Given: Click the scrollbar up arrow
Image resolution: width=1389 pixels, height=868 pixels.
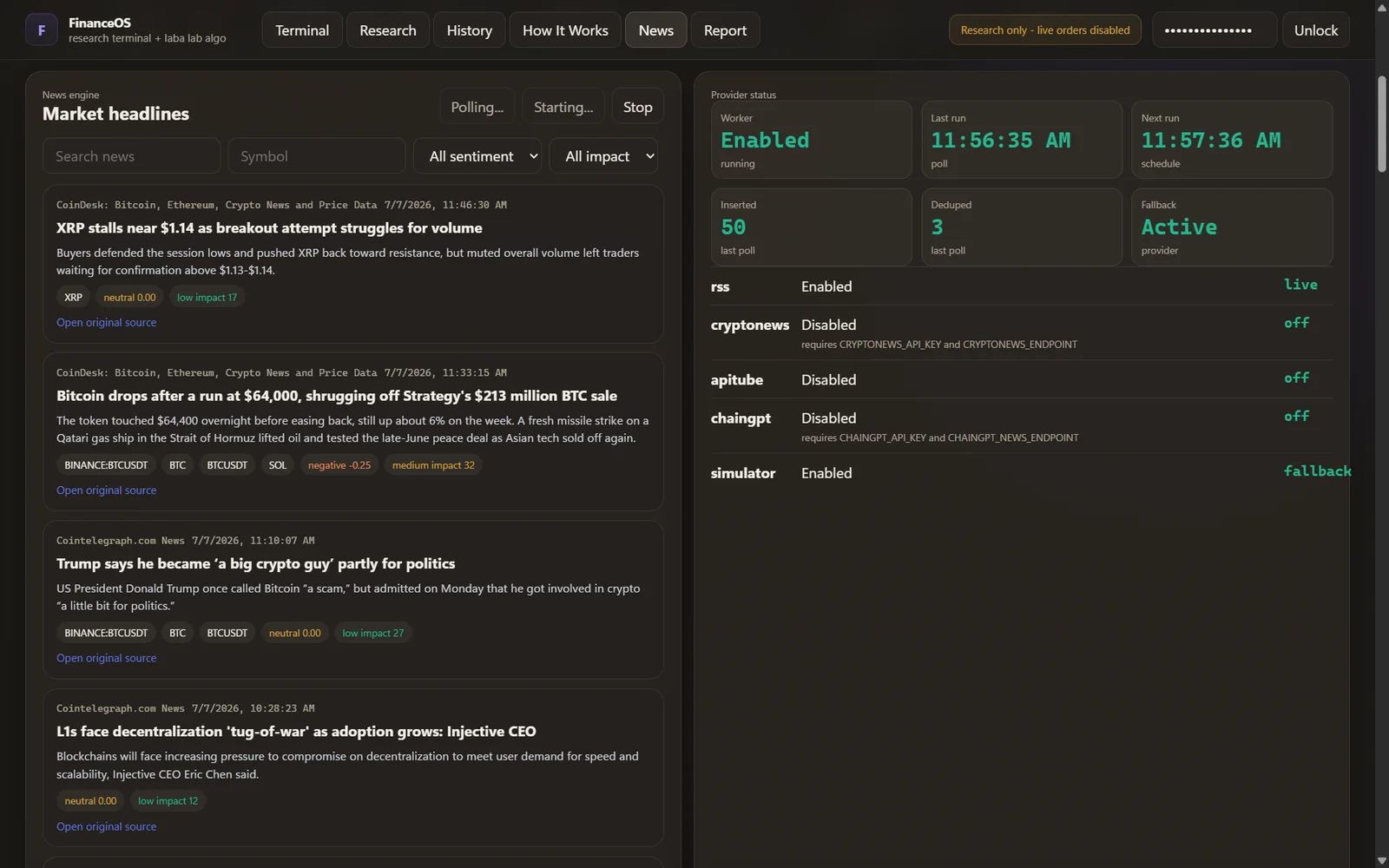Looking at the screenshot, I should click(1382, 7).
